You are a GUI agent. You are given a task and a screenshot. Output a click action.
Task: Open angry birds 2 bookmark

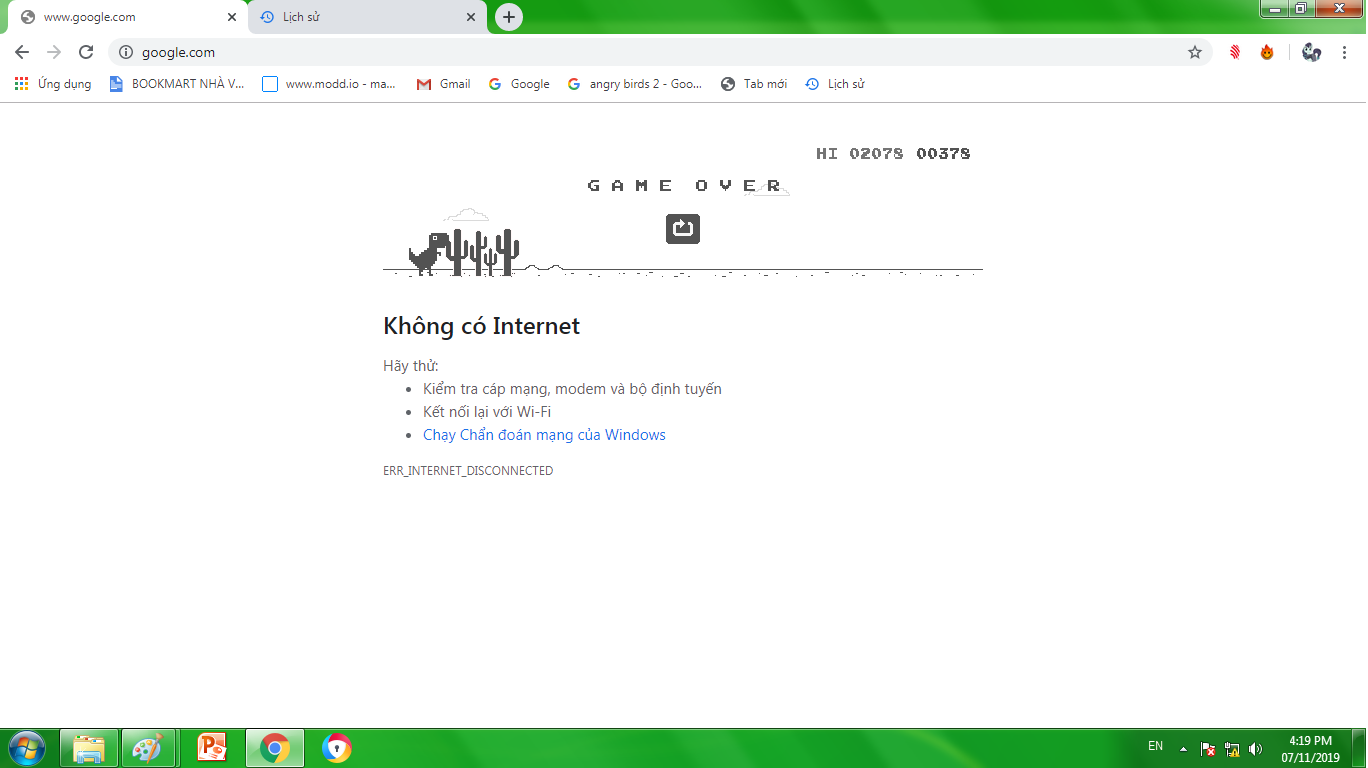pos(635,84)
